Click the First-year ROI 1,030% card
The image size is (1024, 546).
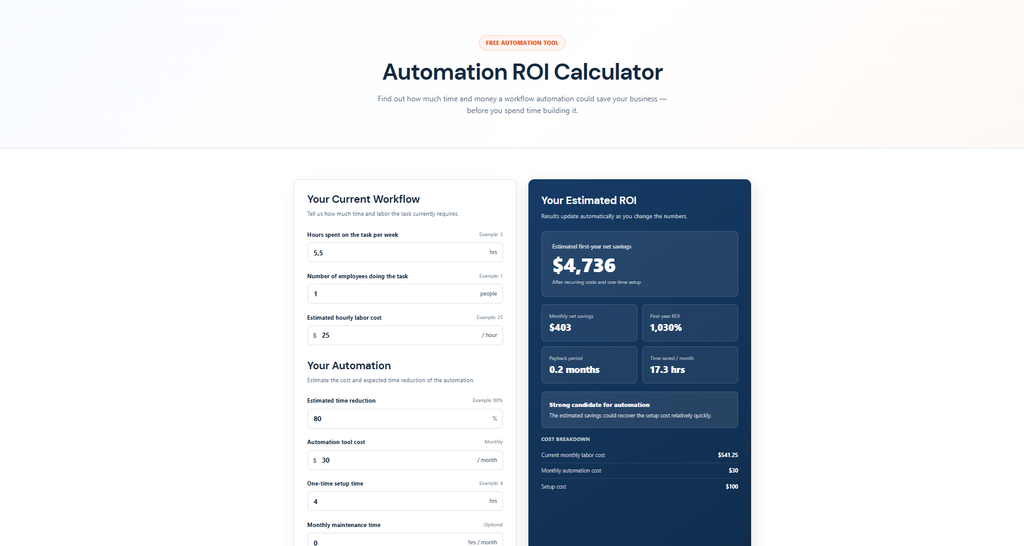tap(690, 323)
